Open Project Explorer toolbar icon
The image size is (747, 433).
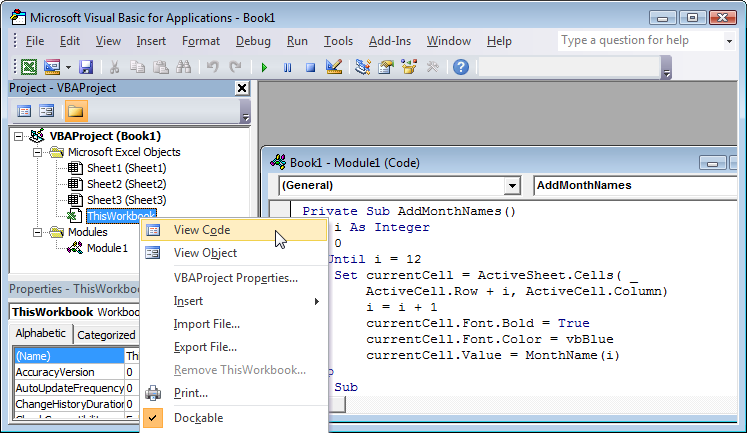pyautogui.click(x=363, y=67)
